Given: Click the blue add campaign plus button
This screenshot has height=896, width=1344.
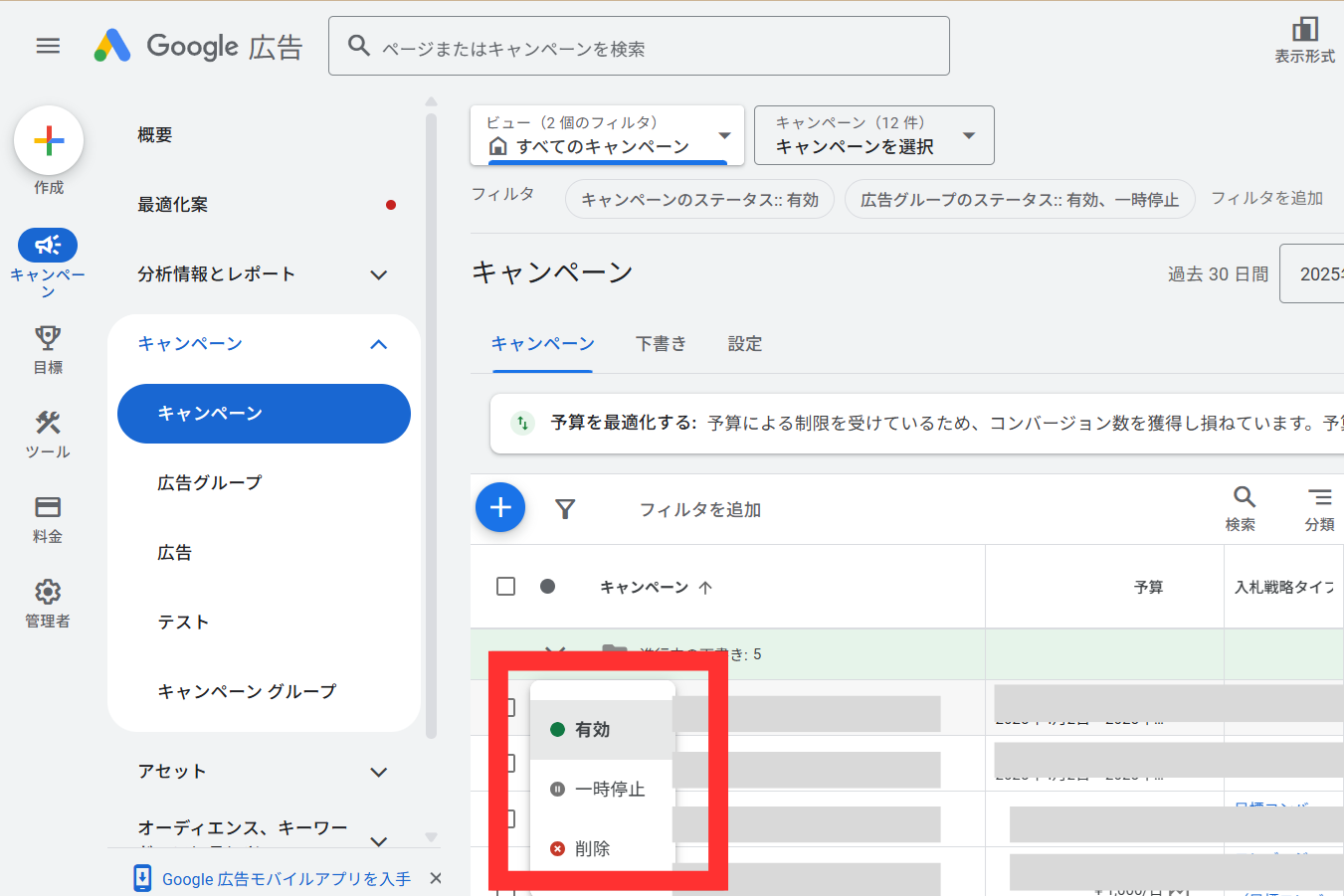Looking at the screenshot, I should pyautogui.click(x=500, y=507).
